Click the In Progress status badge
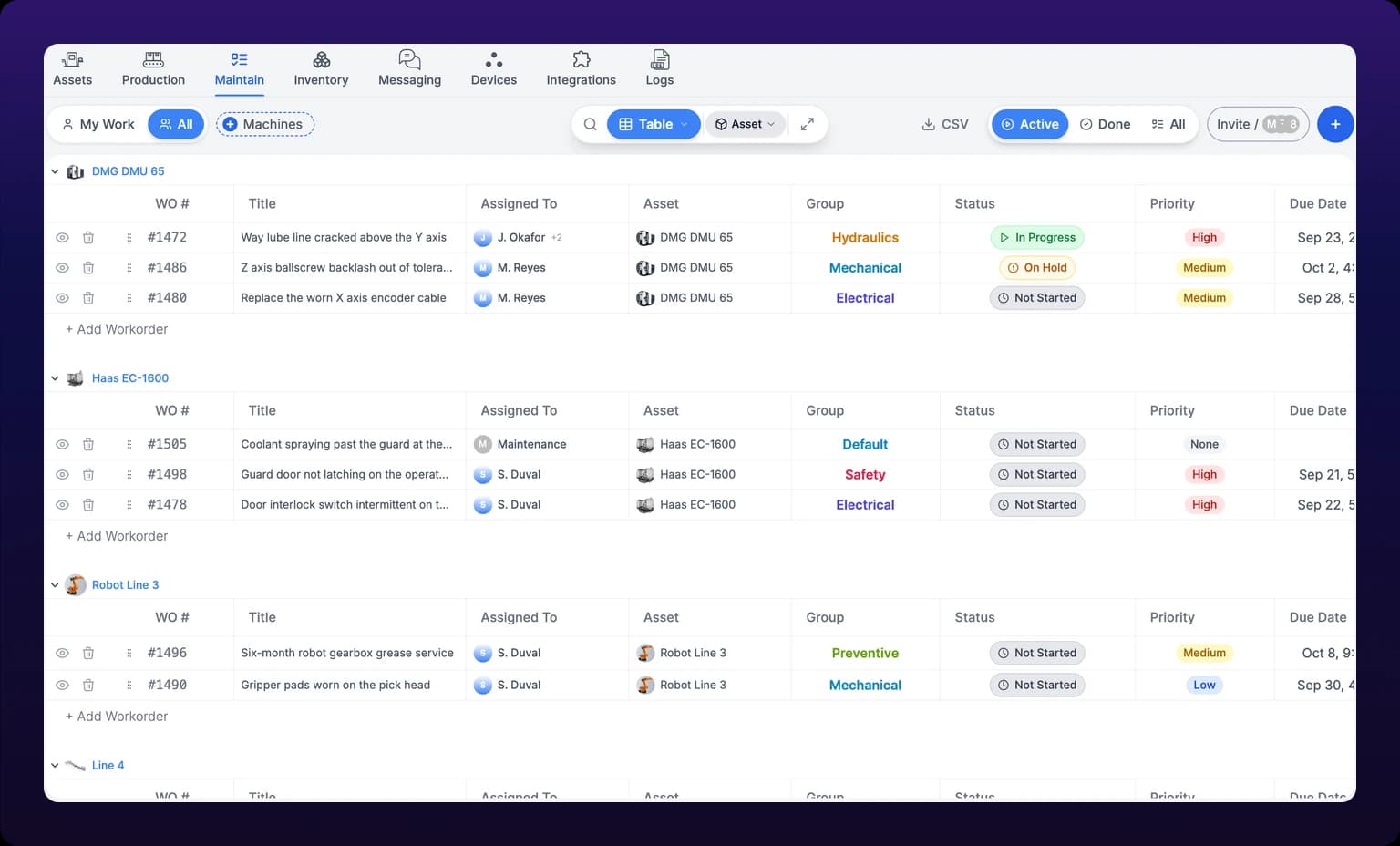This screenshot has height=846, width=1400. [1037, 237]
